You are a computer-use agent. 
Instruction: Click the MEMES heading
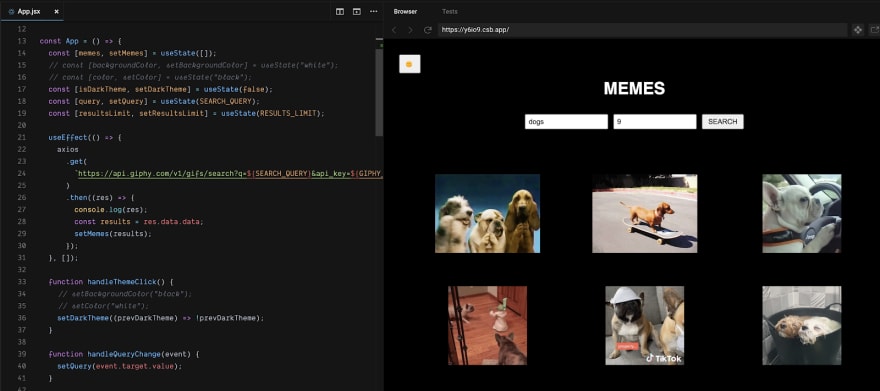(x=634, y=89)
